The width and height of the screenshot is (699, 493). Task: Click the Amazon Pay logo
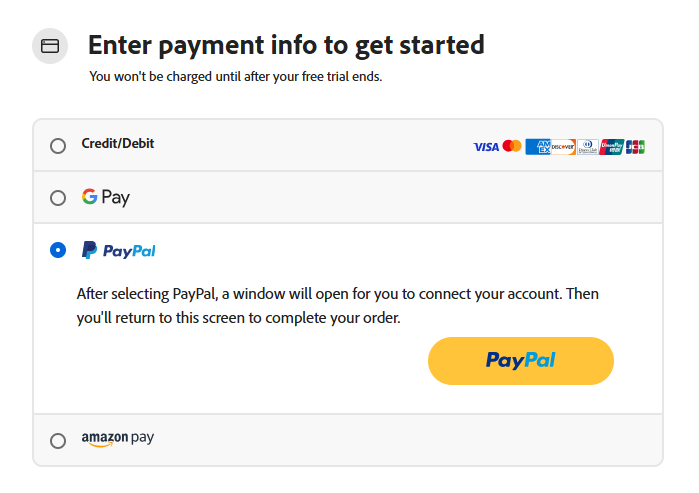point(118,439)
